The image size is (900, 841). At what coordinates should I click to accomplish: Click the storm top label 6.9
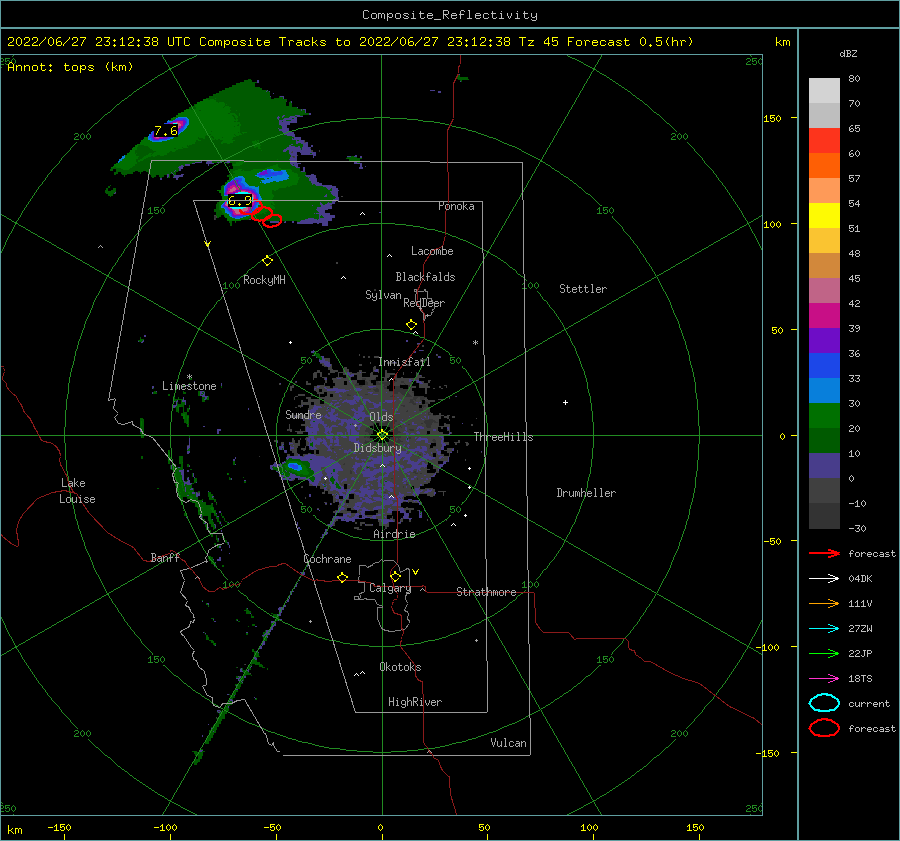[240, 201]
